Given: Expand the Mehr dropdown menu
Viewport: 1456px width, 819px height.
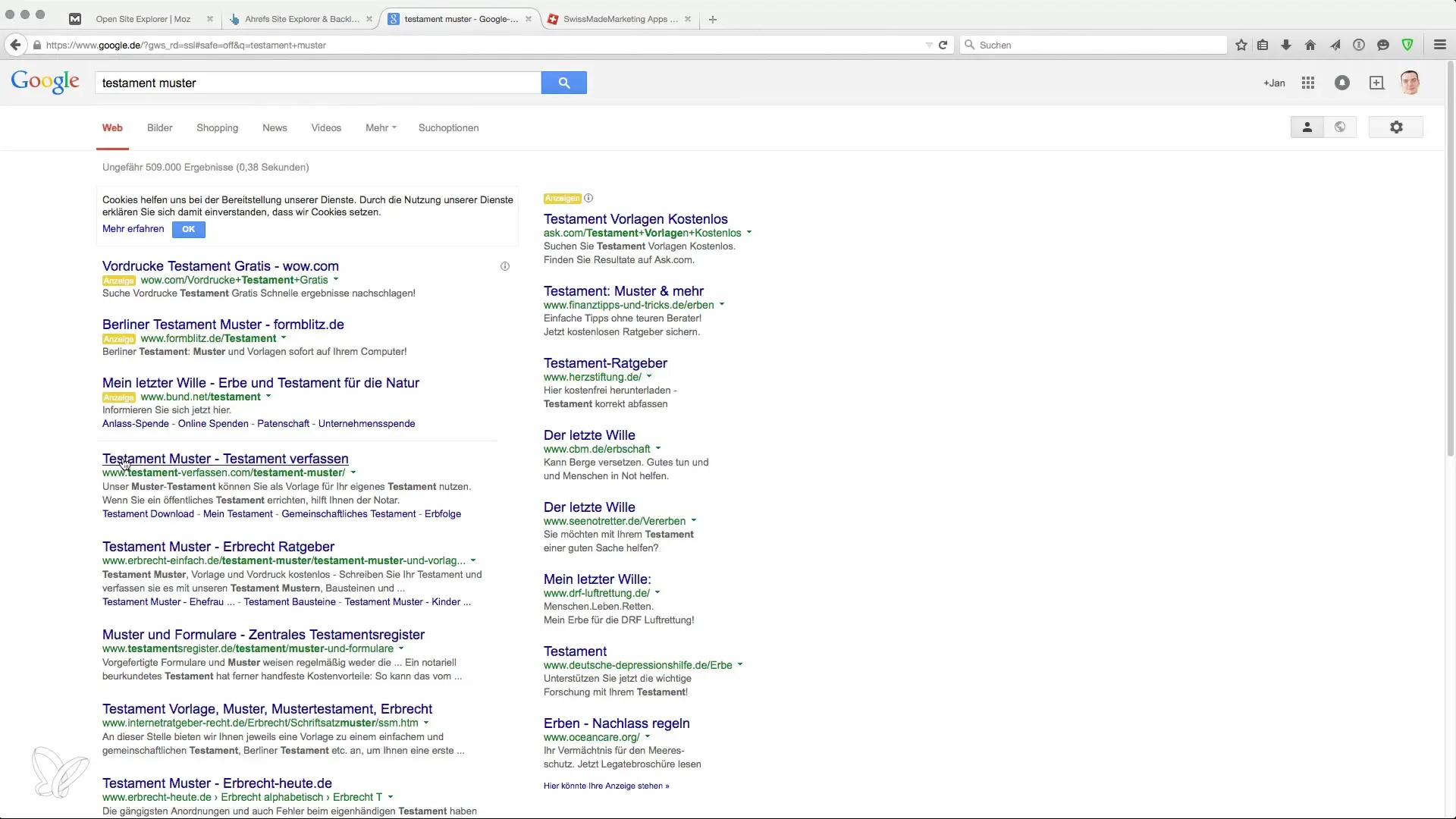Looking at the screenshot, I should coord(381,128).
